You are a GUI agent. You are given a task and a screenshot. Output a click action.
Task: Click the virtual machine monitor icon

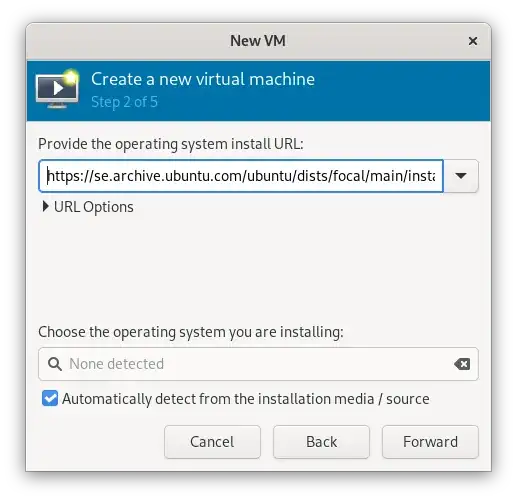(x=57, y=89)
